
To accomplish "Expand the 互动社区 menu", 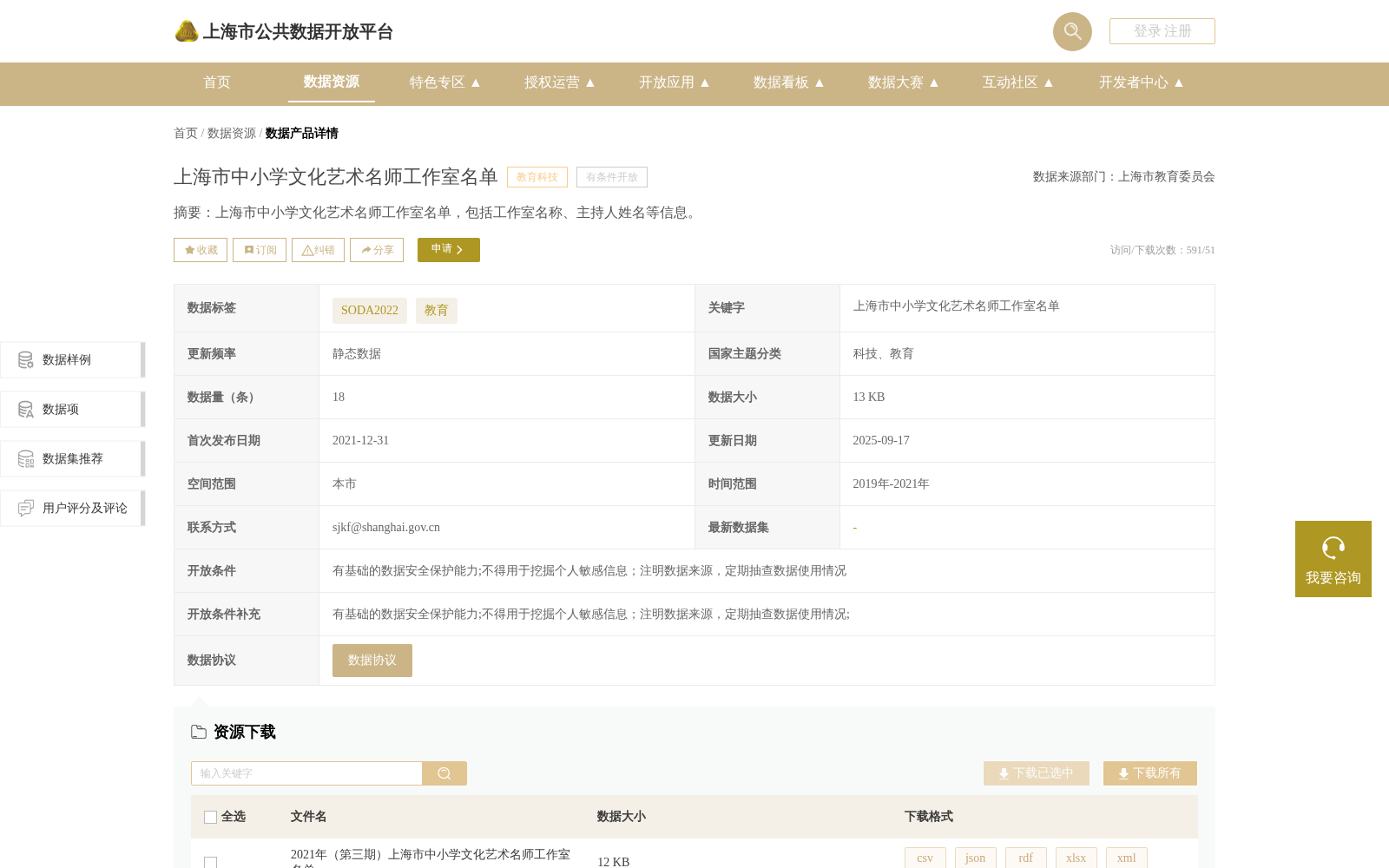I will (x=1018, y=82).
